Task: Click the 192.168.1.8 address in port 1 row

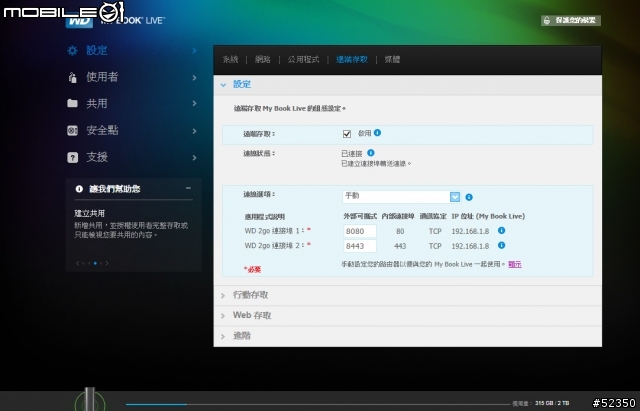Action: (470, 231)
